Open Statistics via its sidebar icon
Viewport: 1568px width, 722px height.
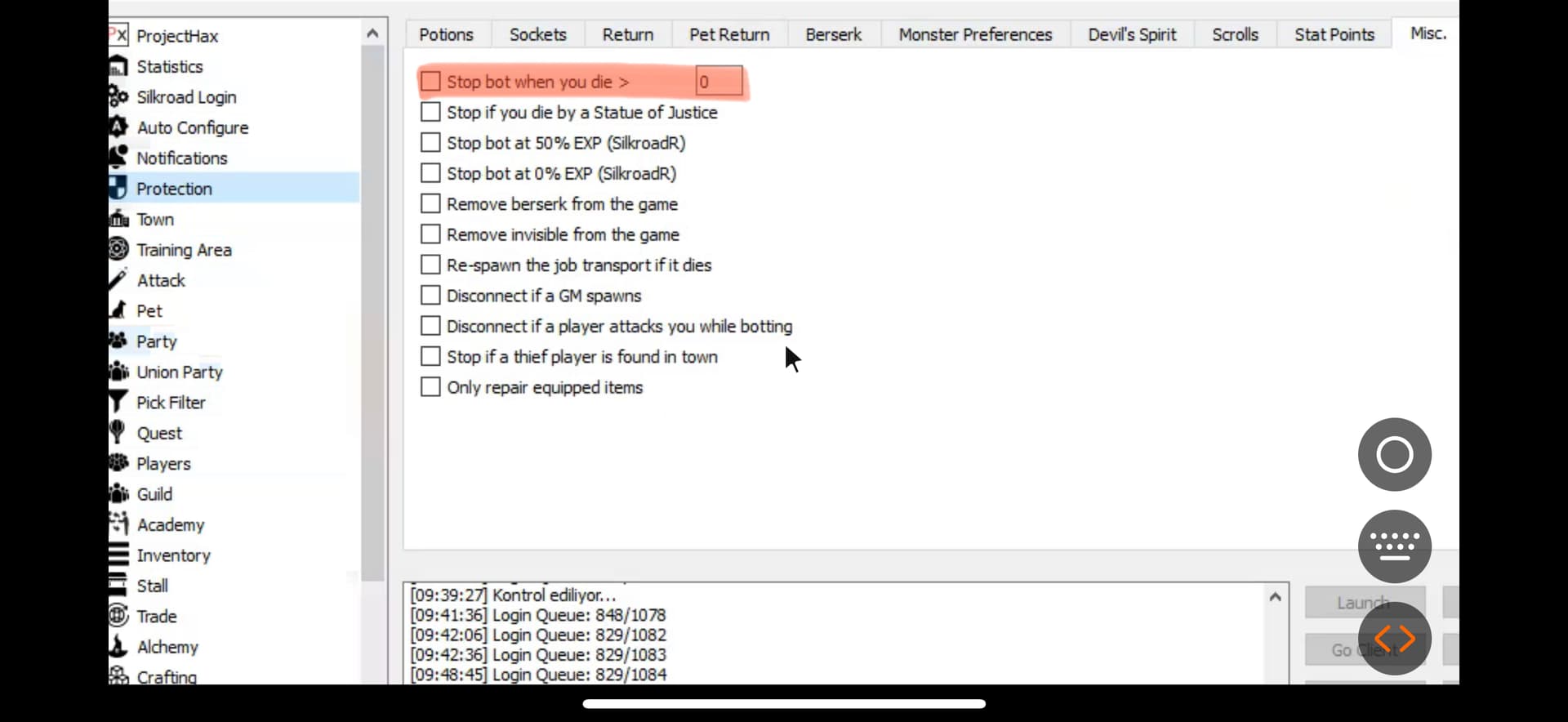tap(118, 66)
